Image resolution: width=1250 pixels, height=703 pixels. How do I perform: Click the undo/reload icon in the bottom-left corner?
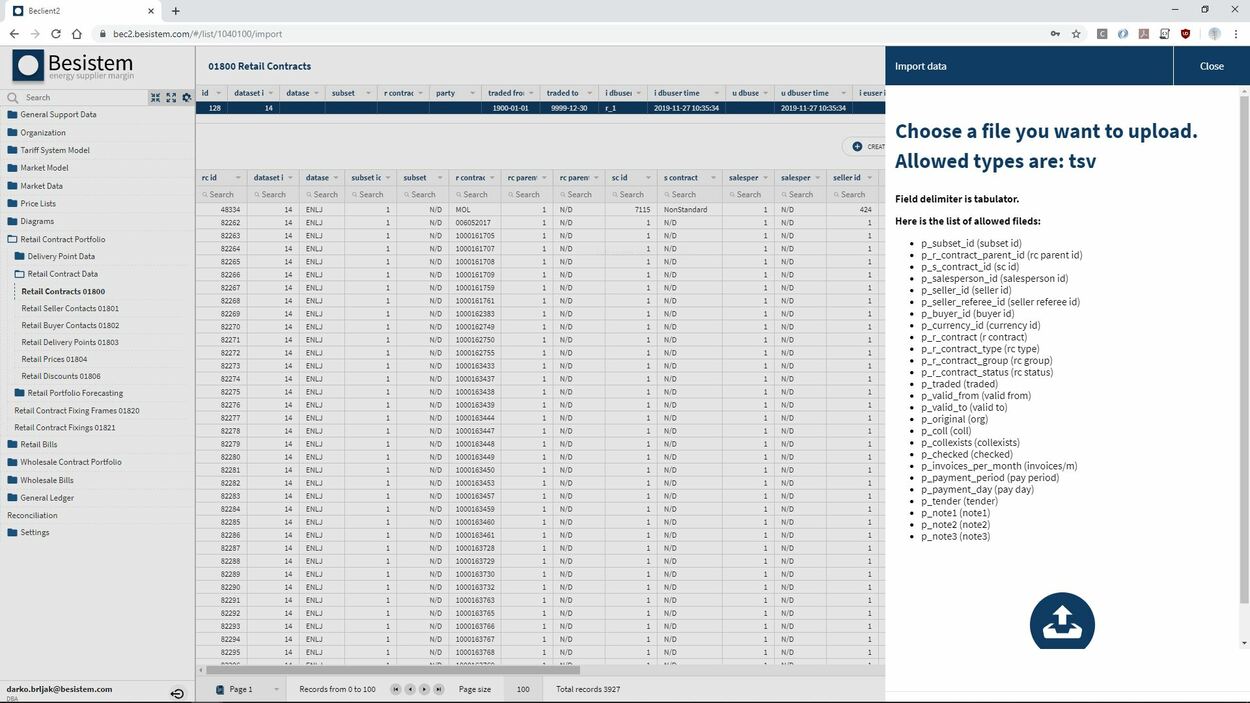[x=177, y=692]
